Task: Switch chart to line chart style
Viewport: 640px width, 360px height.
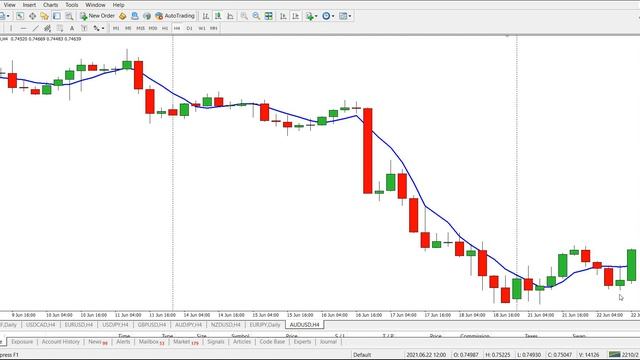Action: pyautogui.click(x=230, y=16)
